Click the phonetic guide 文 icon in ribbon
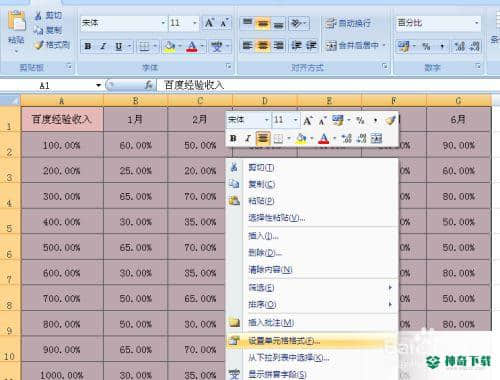Screen dimensions: 500x380 [x=217, y=46]
